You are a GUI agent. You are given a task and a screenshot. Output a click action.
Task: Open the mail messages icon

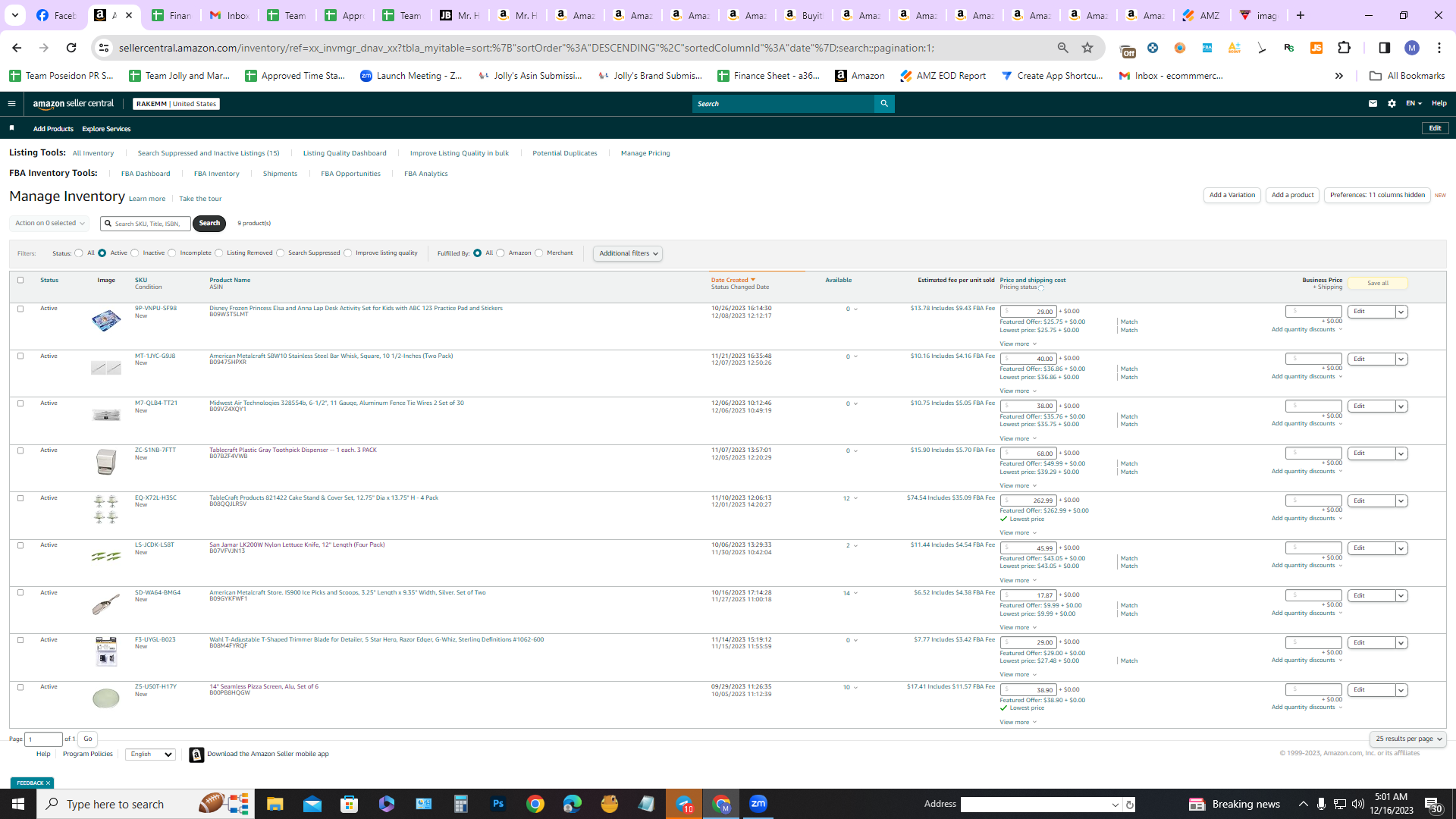tap(1373, 104)
